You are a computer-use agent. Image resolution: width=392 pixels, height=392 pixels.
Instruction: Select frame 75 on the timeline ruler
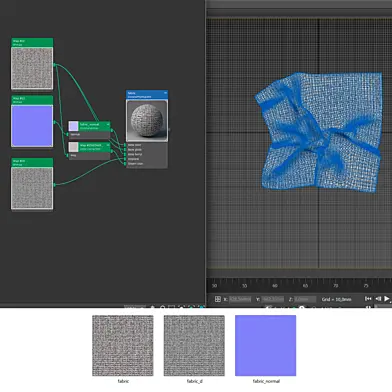point(366,286)
